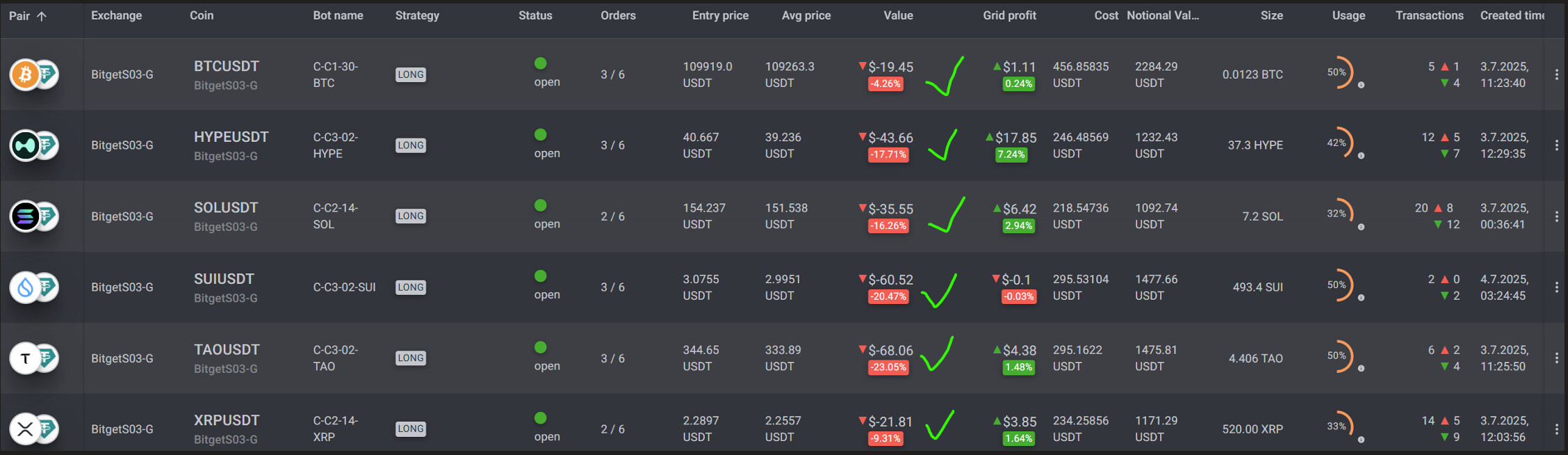The height and width of the screenshot is (455, 1568).
Task: Open the three-dot menu for SUIUSDT bot
Action: [x=1556, y=287]
